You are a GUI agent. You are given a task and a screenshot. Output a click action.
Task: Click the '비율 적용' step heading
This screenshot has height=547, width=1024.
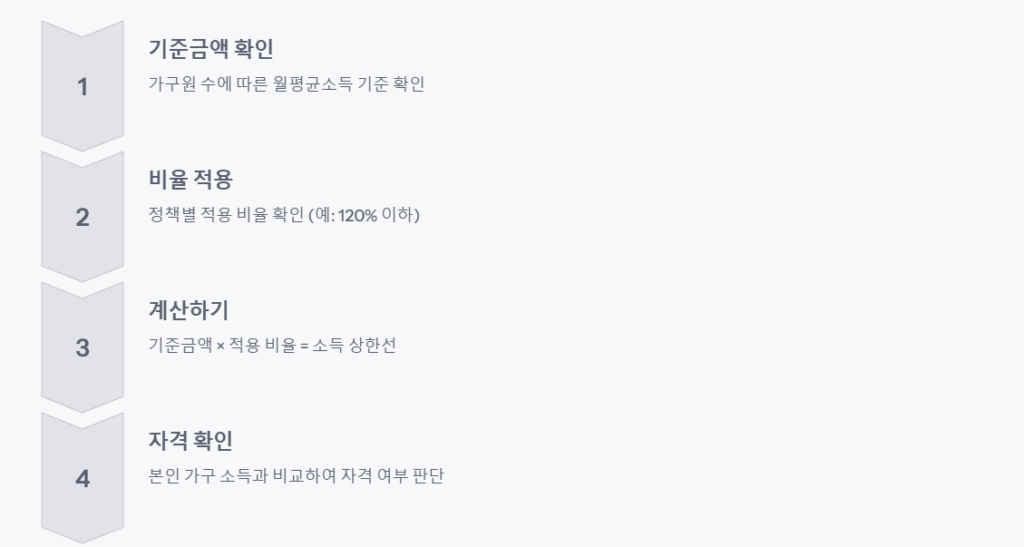[190, 179]
